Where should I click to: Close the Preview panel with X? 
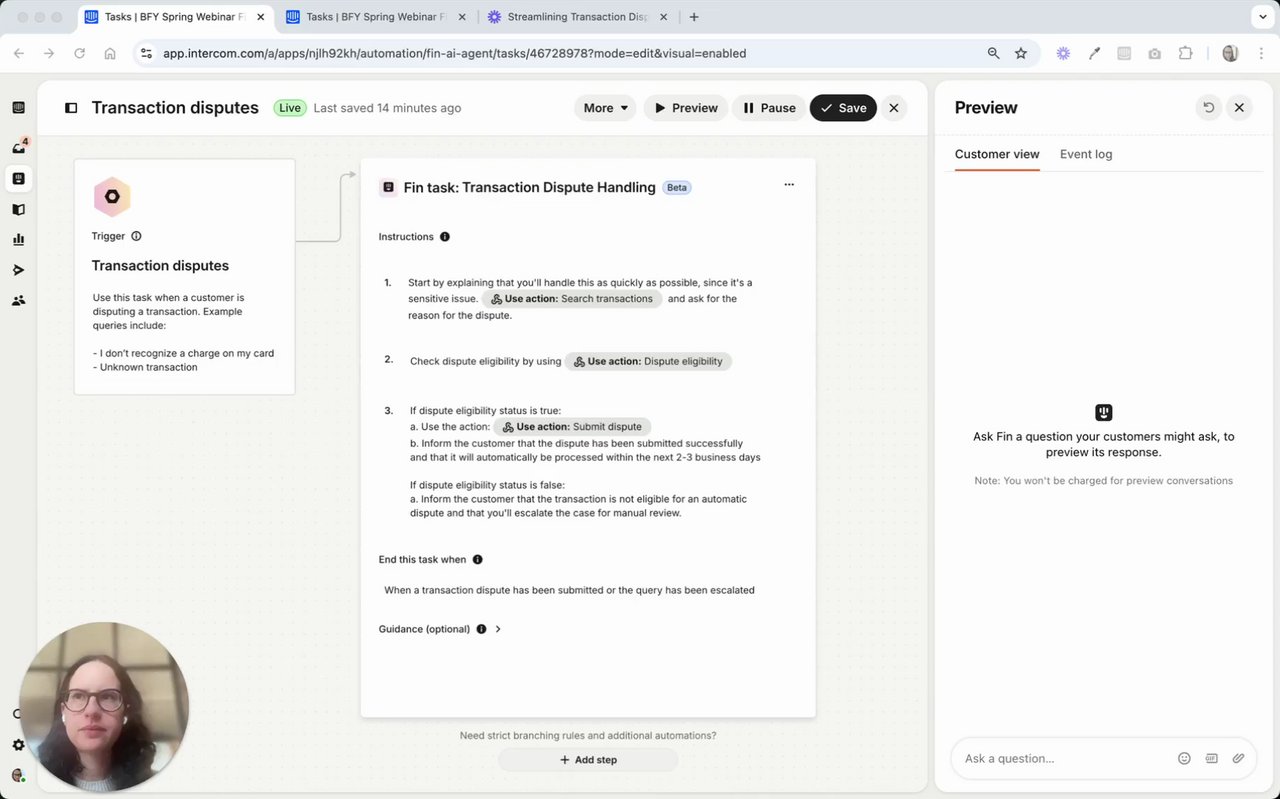click(x=1239, y=108)
